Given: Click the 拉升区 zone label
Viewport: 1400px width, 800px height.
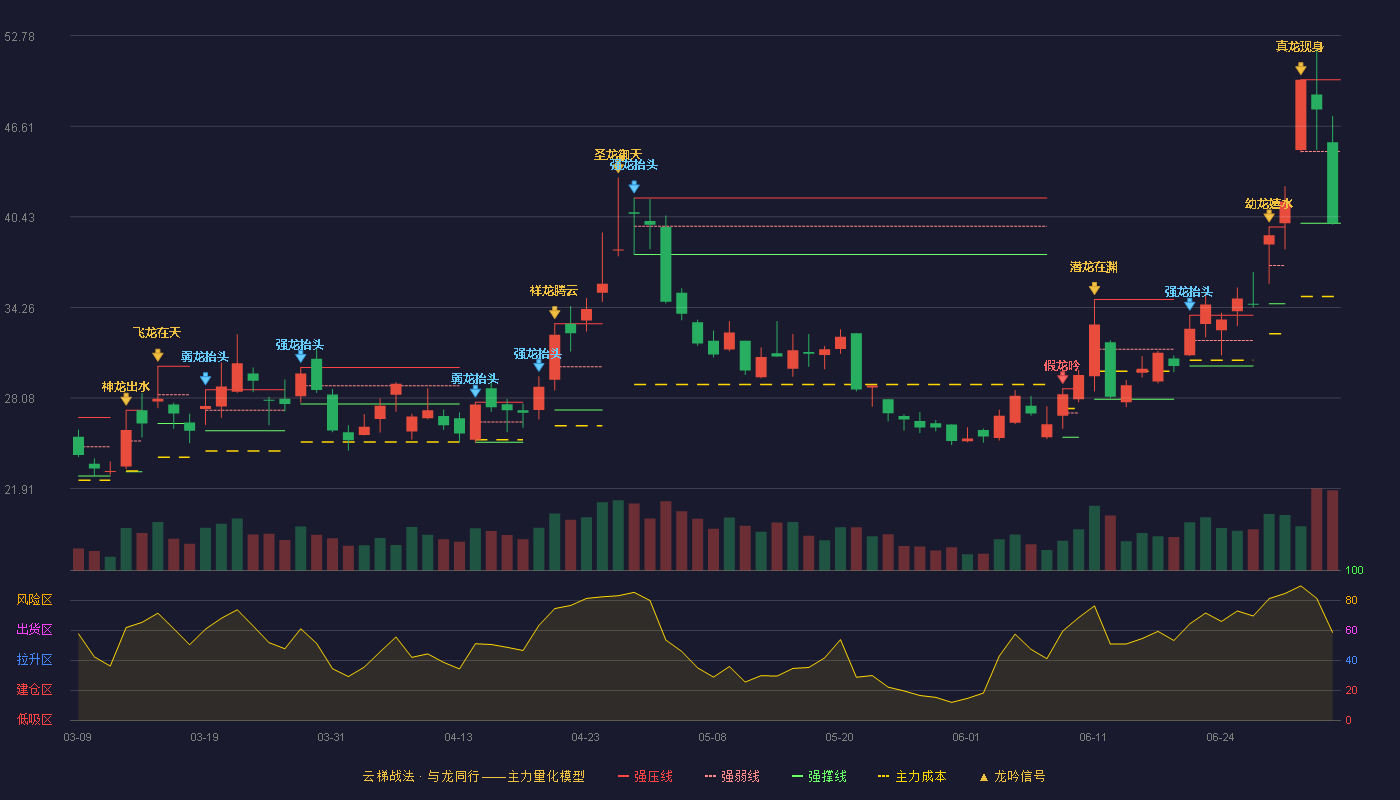Looking at the screenshot, I should 34,660.
